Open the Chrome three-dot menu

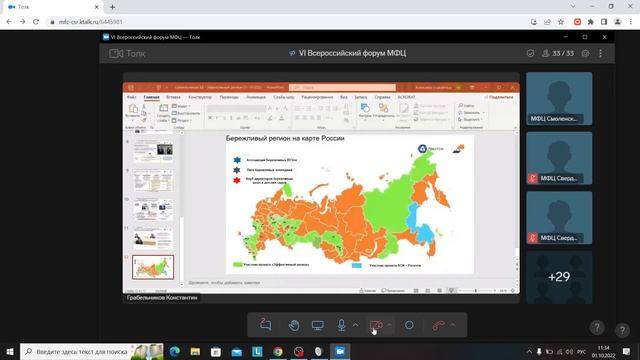(x=631, y=22)
